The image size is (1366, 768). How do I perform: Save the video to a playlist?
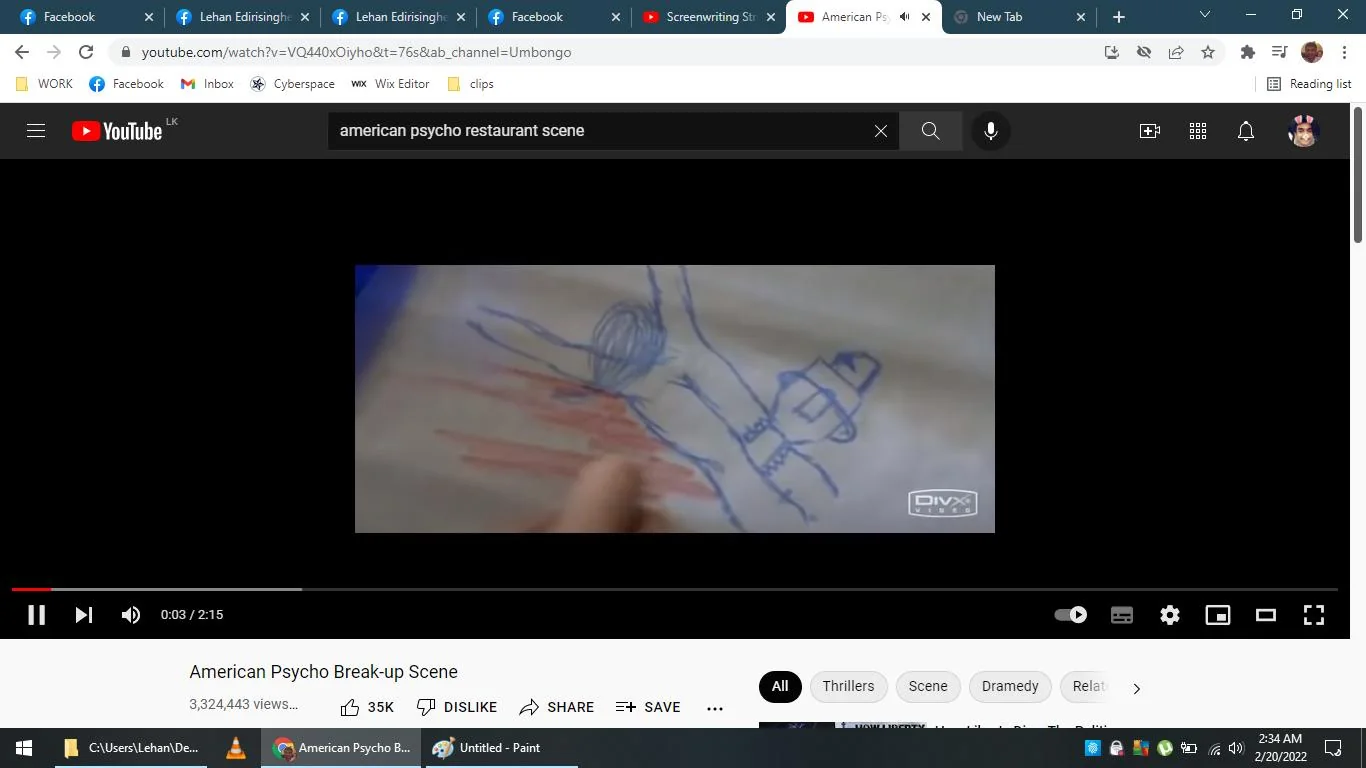tap(647, 707)
